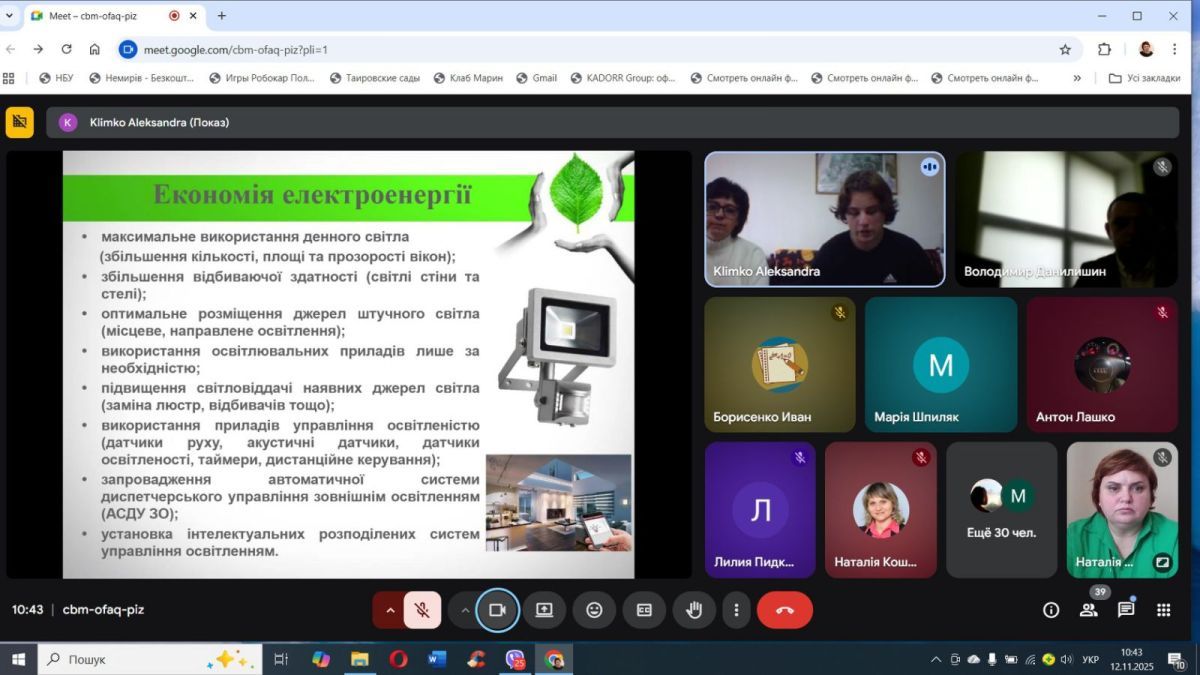This screenshot has width=1200, height=675.
Task: Expand audio settings arrow beside microphone
Action: click(x=390, y=610)
